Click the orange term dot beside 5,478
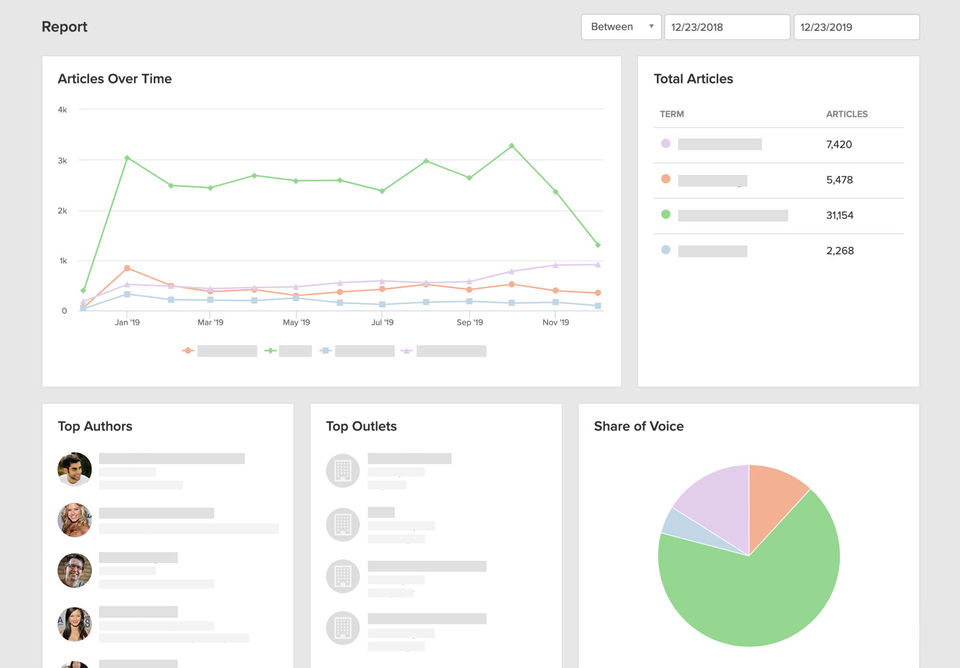 [x=666, y=179]
